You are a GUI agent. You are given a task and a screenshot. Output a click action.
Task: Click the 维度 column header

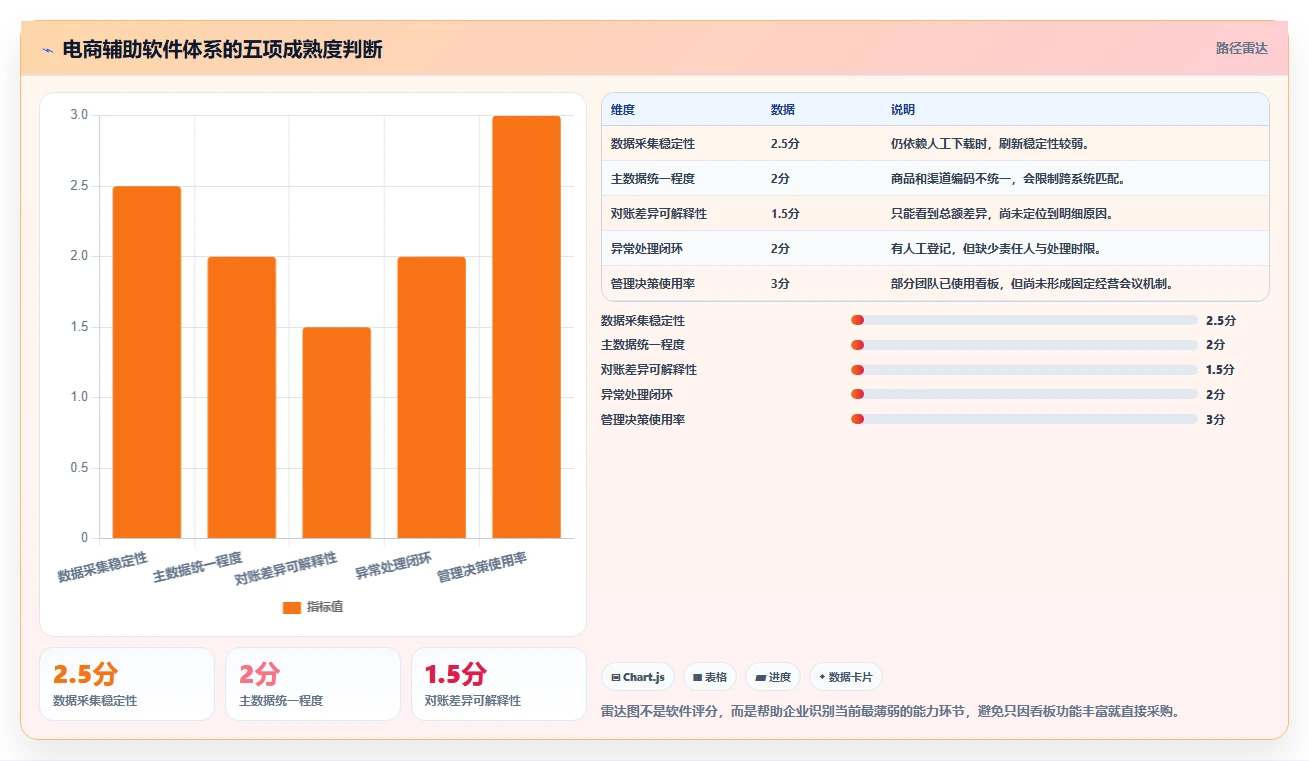(623, 110)
